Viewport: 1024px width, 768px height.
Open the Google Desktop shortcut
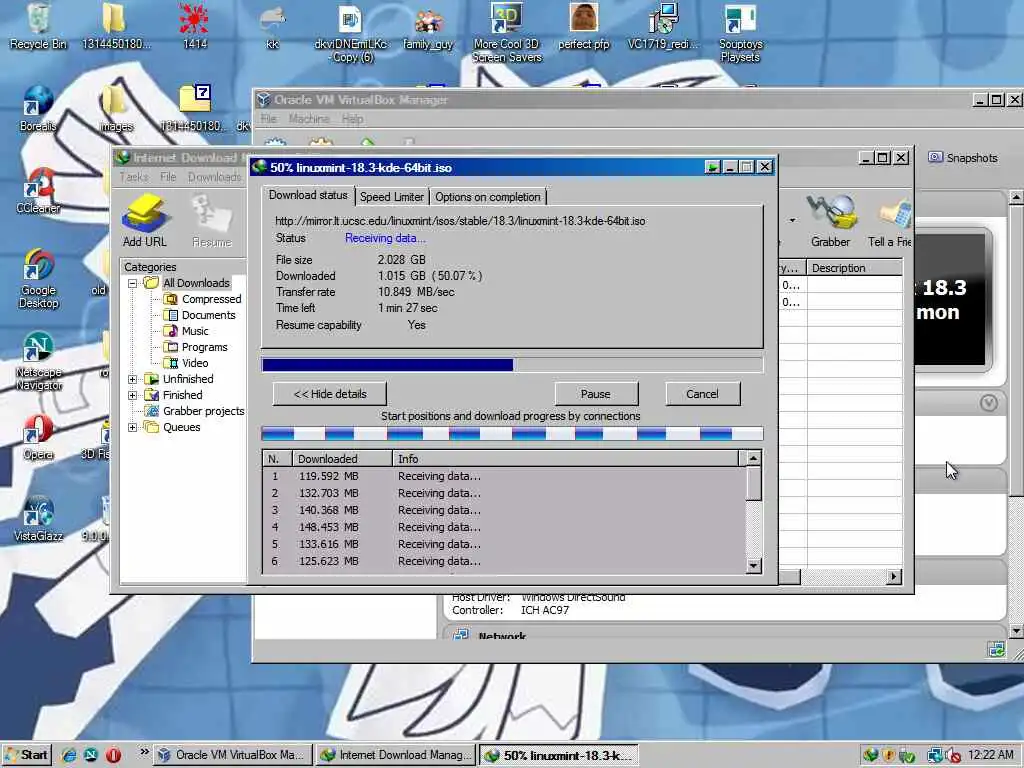[x=38, y=279]
